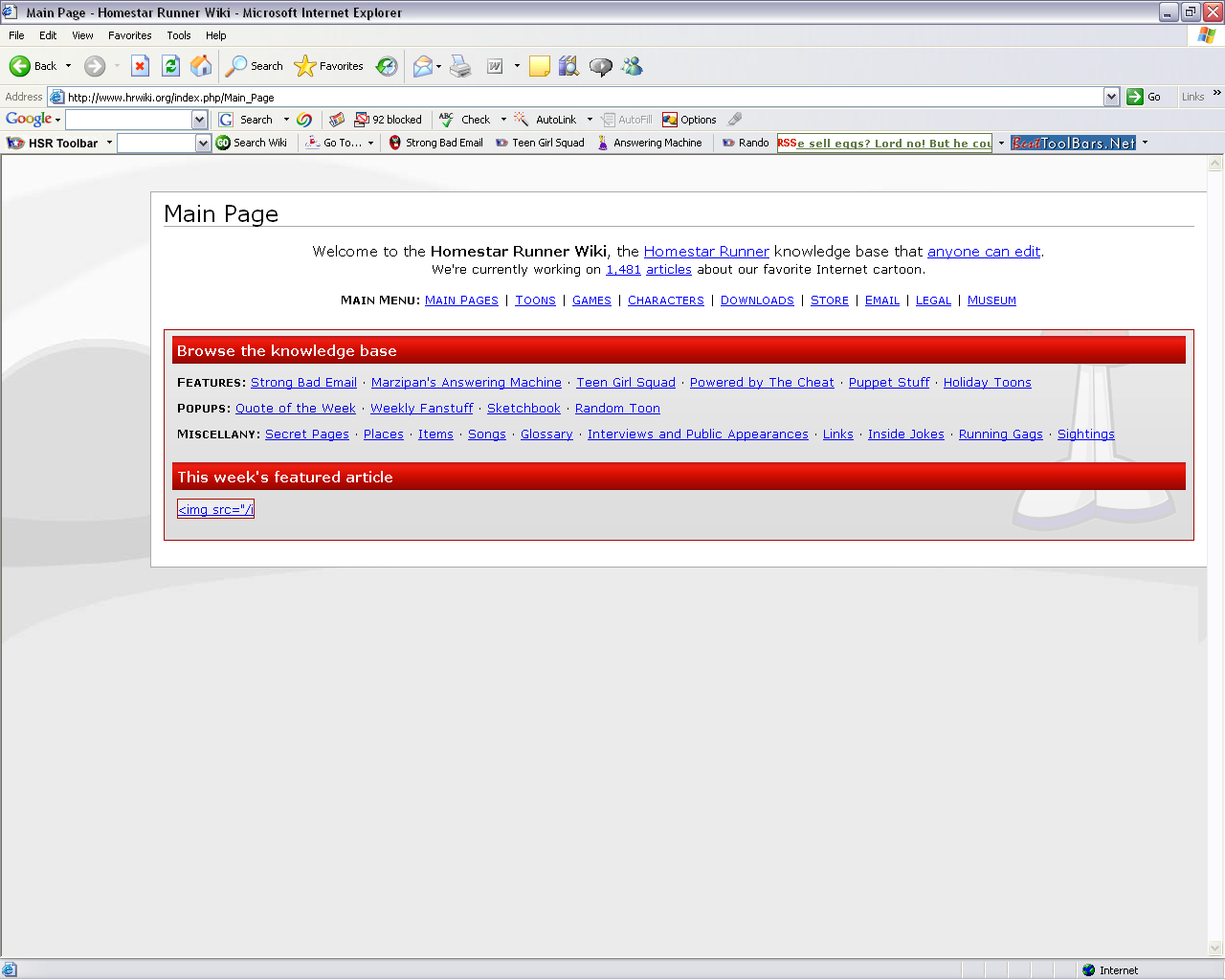
Task: Click the yellow note icon in the toolbar
Action: (540, 66)
